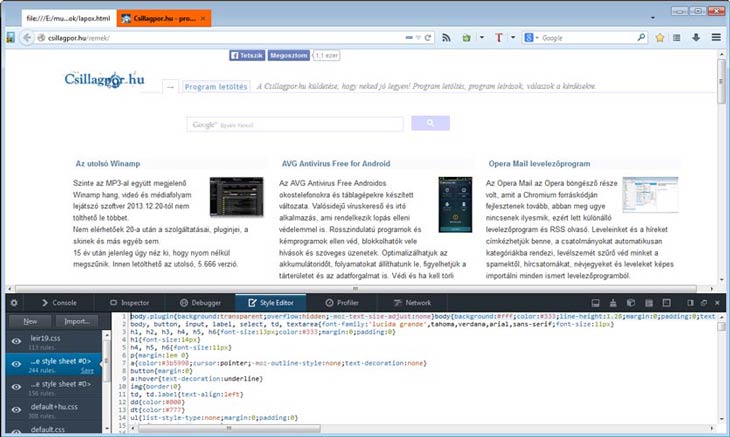
Task: Click the page horizontal scrollbar
Action: [356, 289]
